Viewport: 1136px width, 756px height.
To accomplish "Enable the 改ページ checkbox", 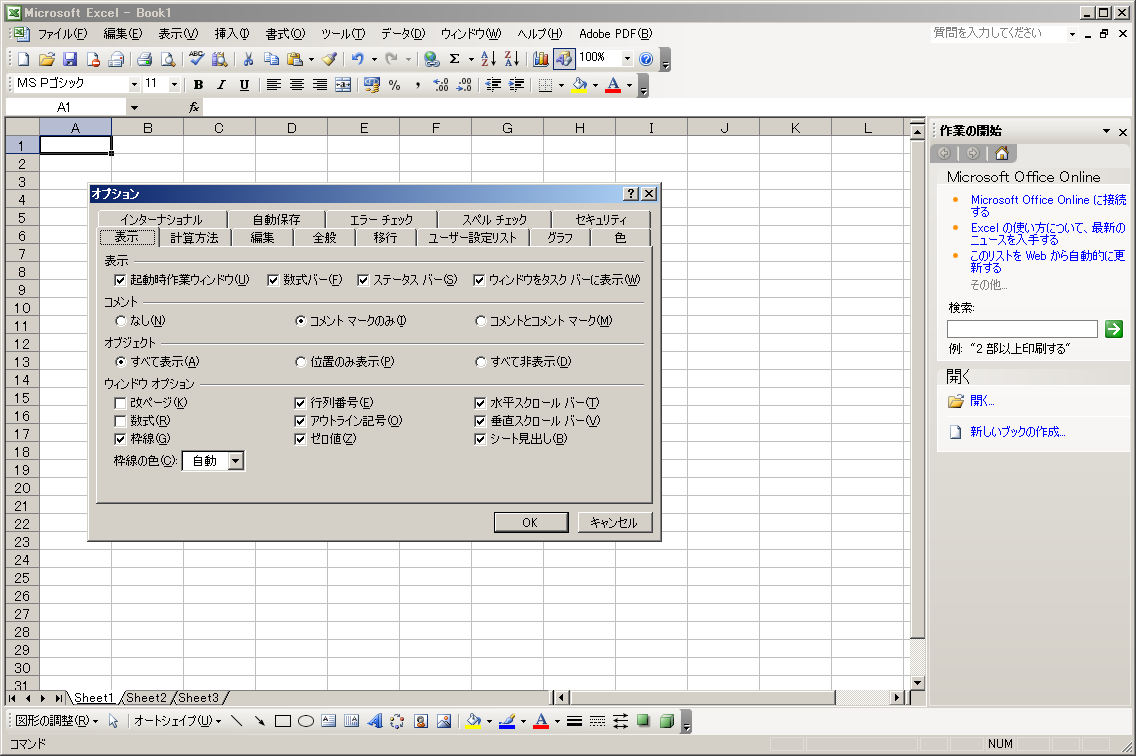I will pyautogui.click(x=121, y=403).
